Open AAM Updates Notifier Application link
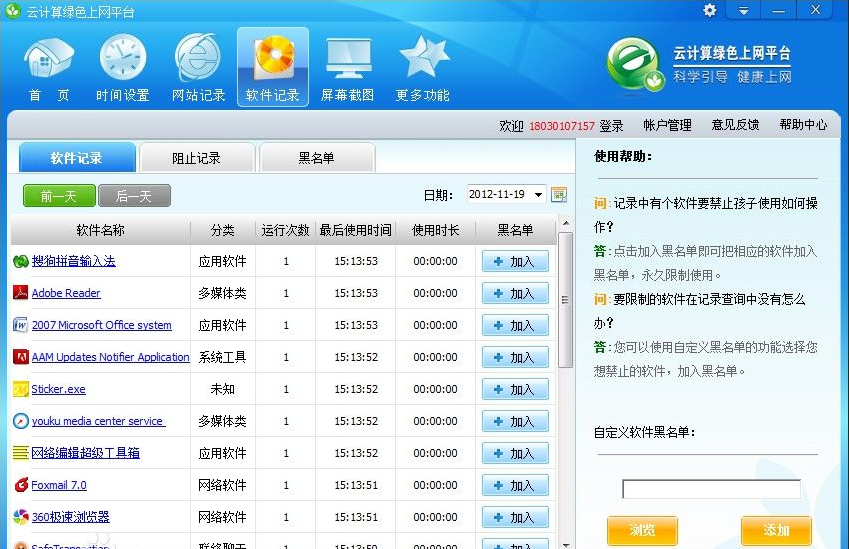Viewport: 849px width, 549px height. click(110, 357)
